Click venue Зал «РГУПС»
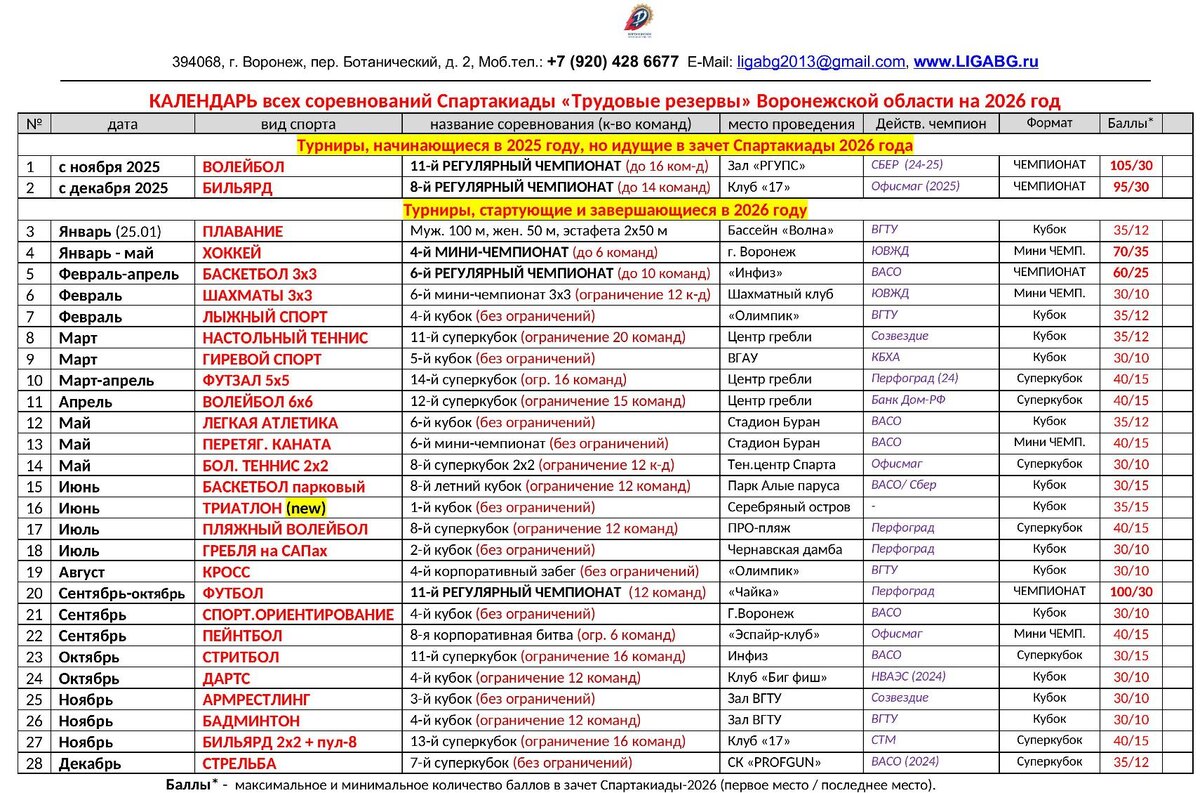 tap(766, 167)
